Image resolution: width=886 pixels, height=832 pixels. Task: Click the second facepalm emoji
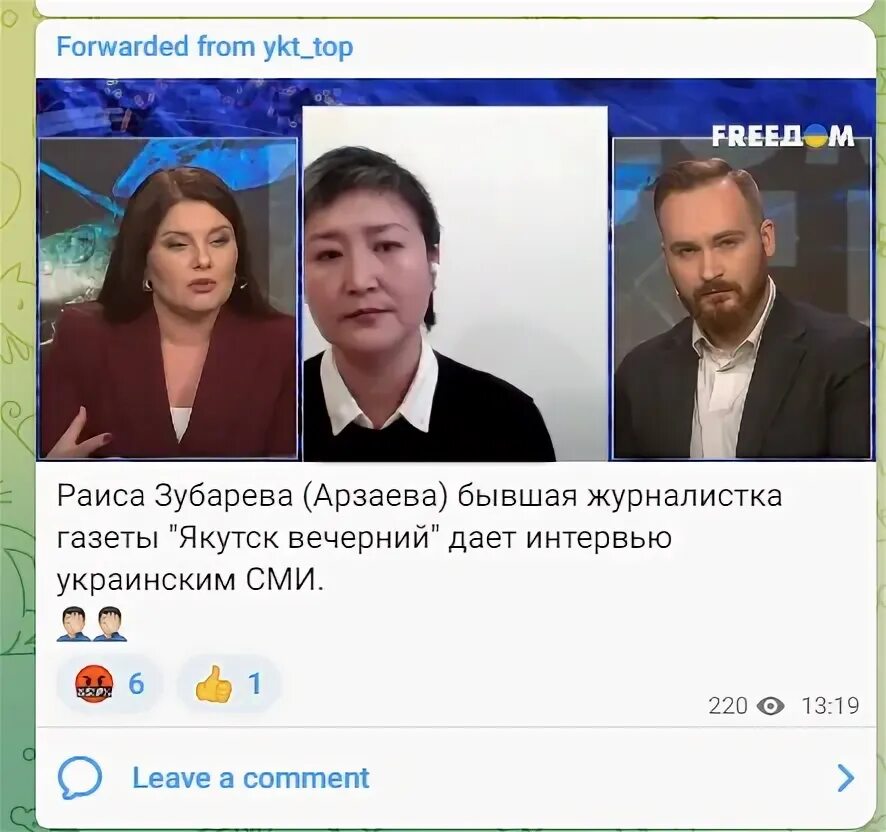pos(110,624)
